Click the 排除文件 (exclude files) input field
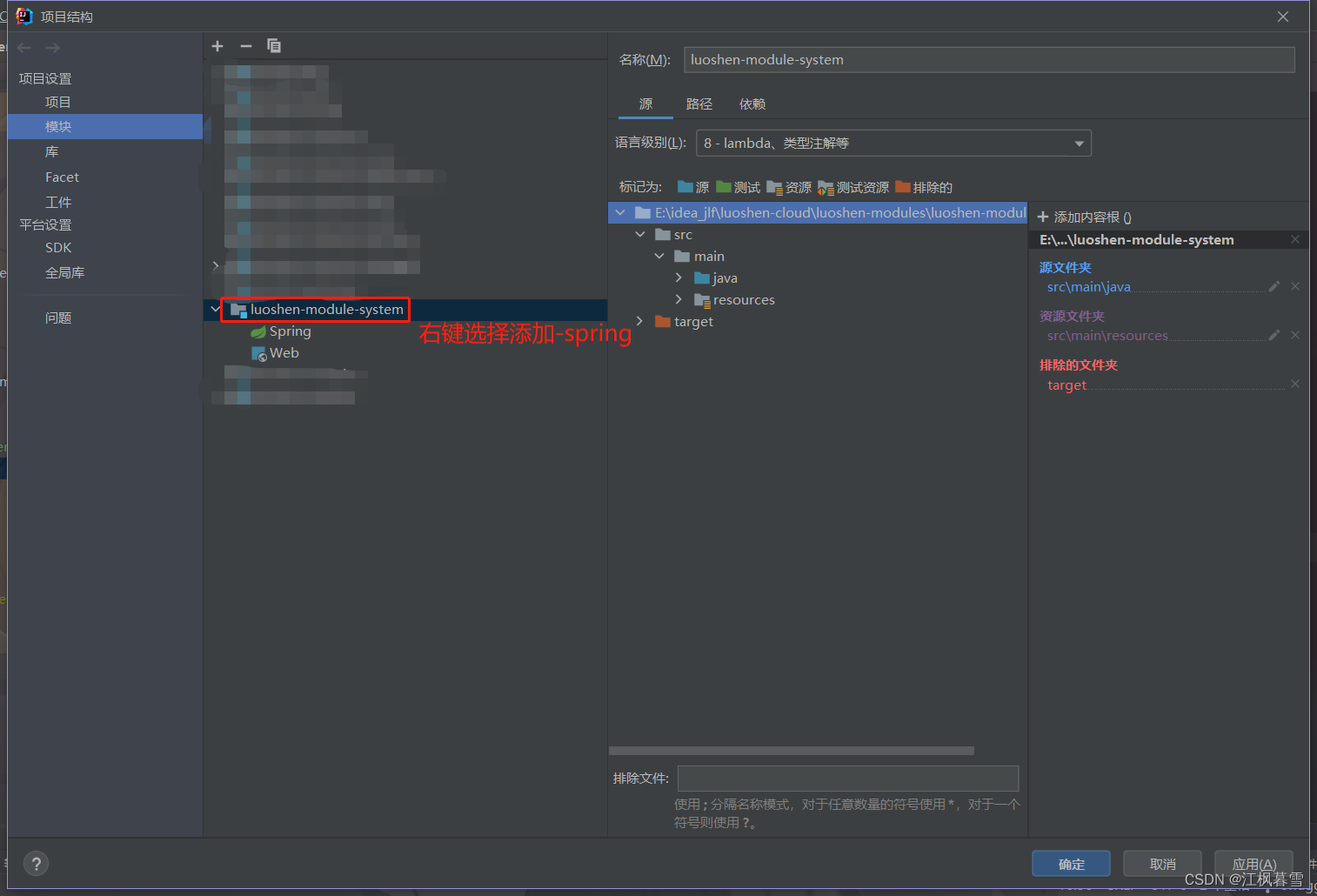The width and height of the screenshot is (1317, 896). [x=848, y=779]
